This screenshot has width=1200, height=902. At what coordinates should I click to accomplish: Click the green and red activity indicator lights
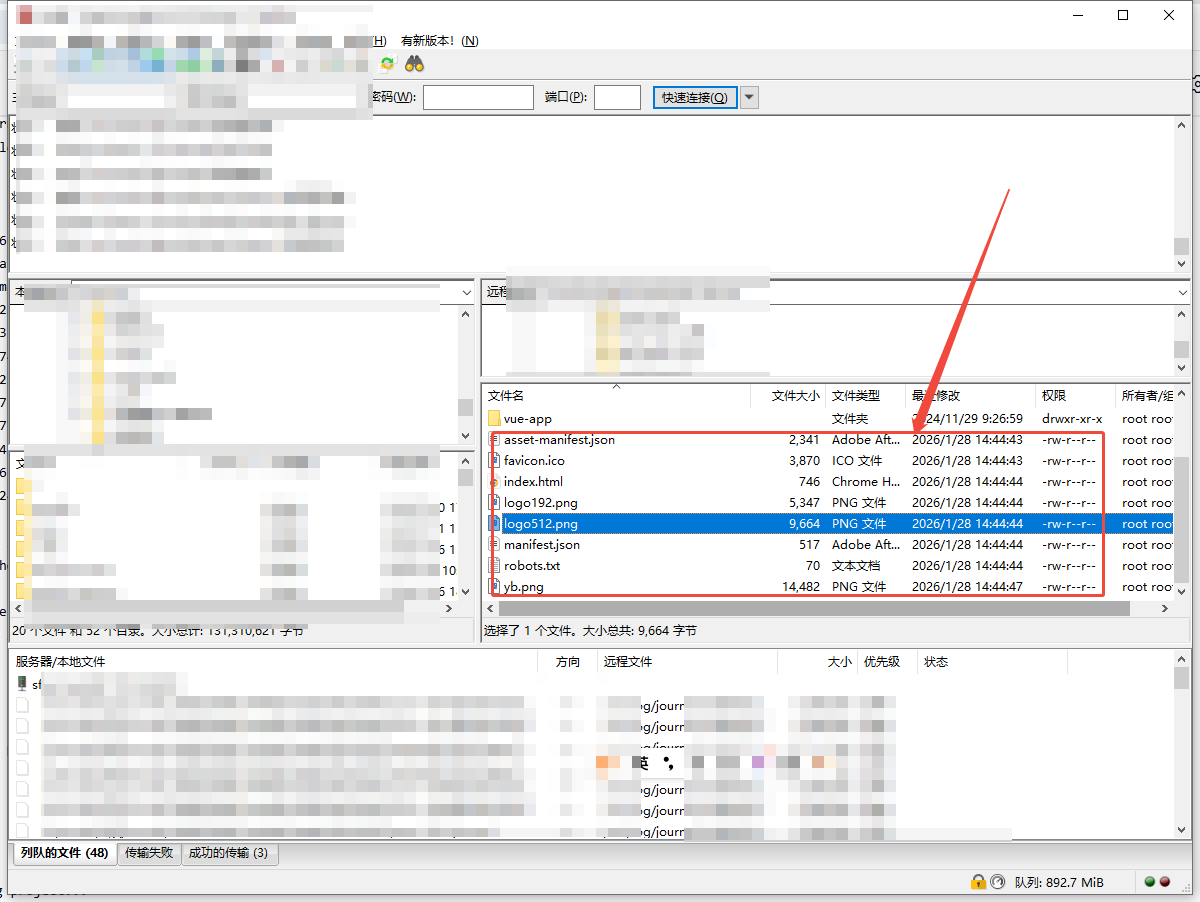pos(1157,882)
